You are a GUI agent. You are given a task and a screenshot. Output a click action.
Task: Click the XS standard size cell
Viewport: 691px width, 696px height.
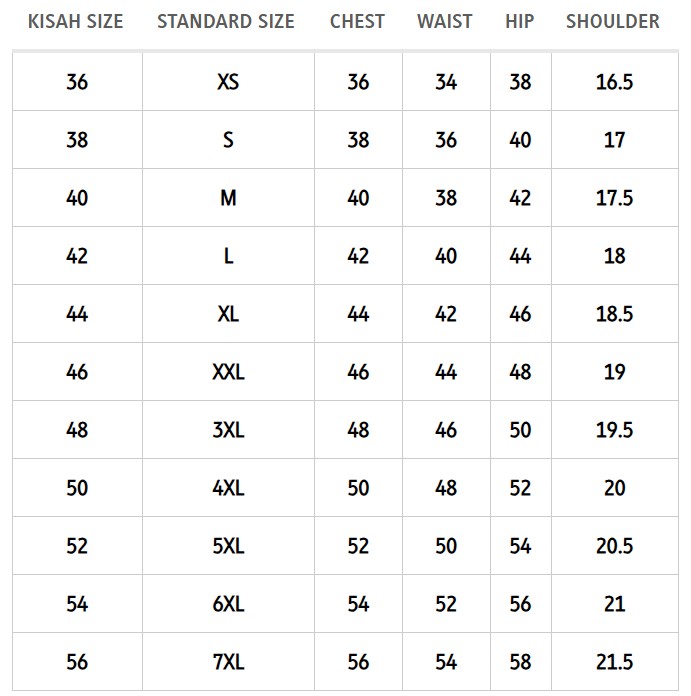tap(228, 82)
